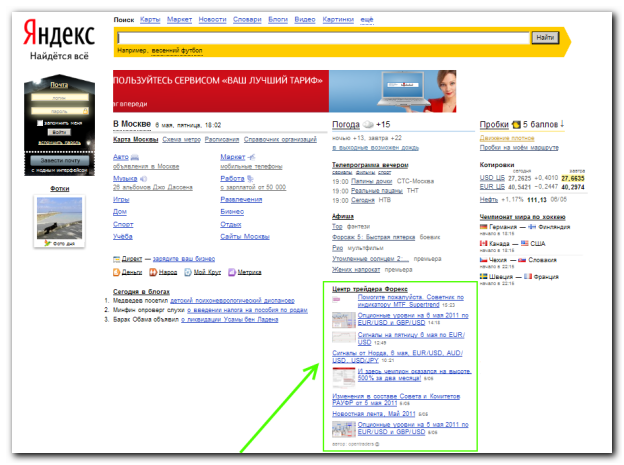Click the Войти login button
624x465 pixels.
[59, 132]
